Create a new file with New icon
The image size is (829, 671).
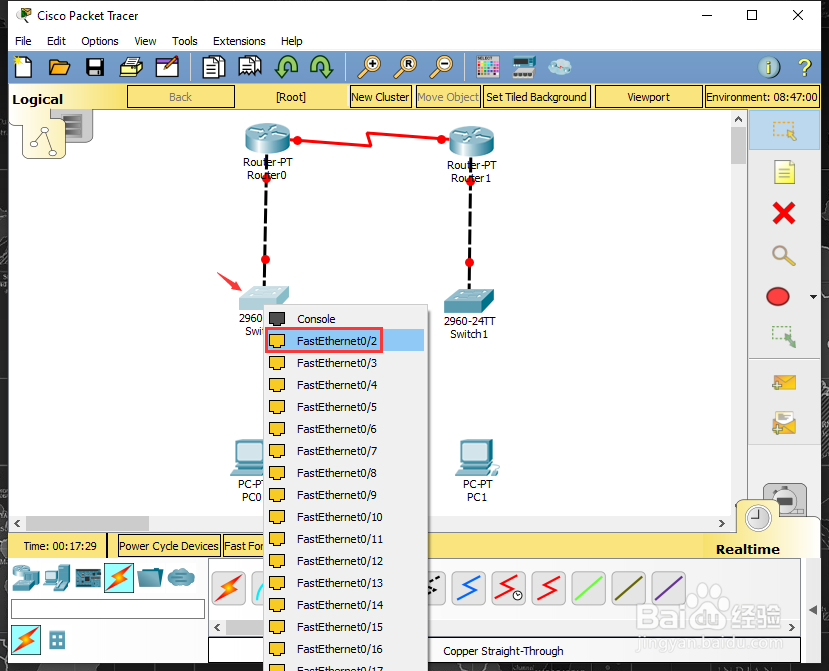point(23,67)
